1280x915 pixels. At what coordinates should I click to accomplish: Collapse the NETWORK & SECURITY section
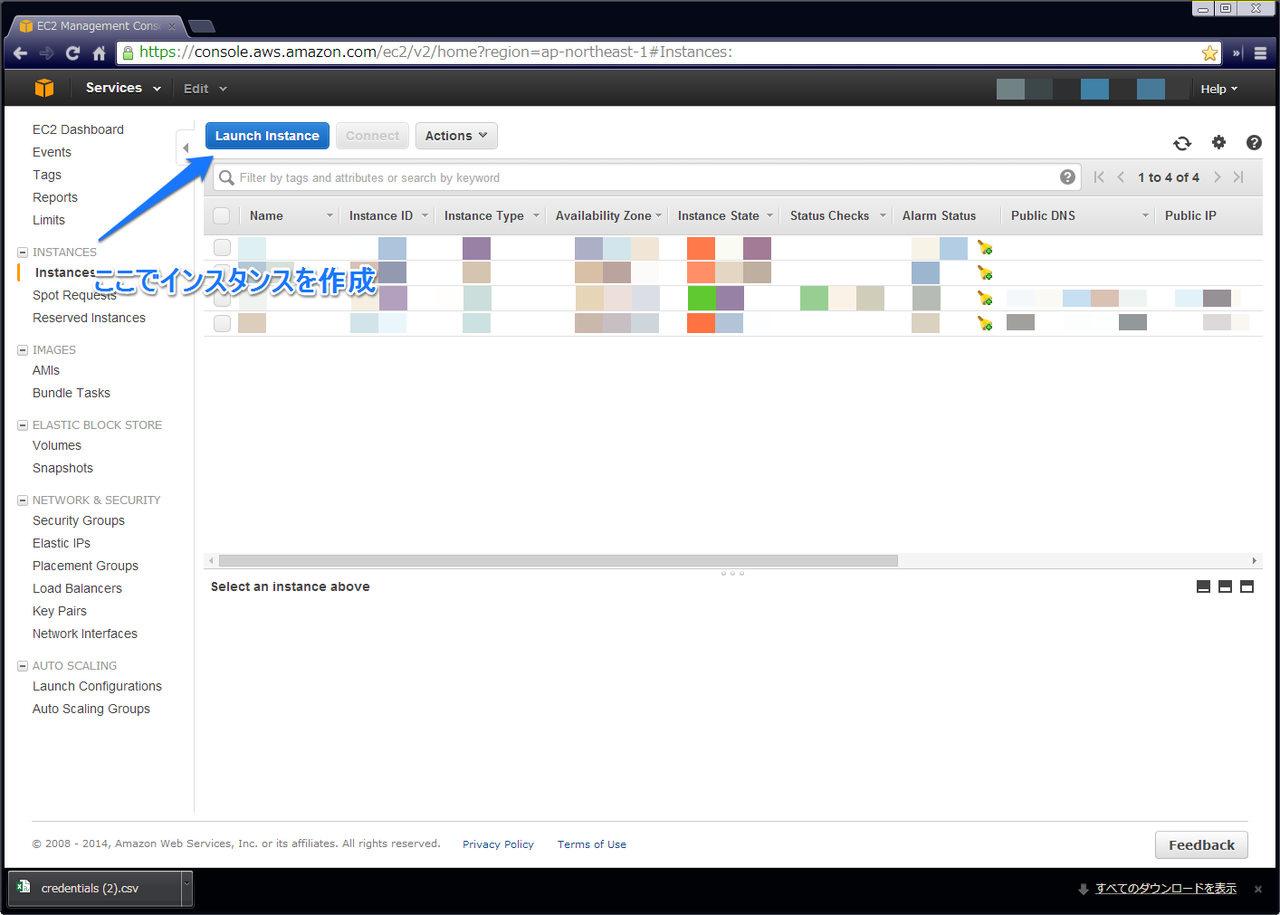pos(23,500)
